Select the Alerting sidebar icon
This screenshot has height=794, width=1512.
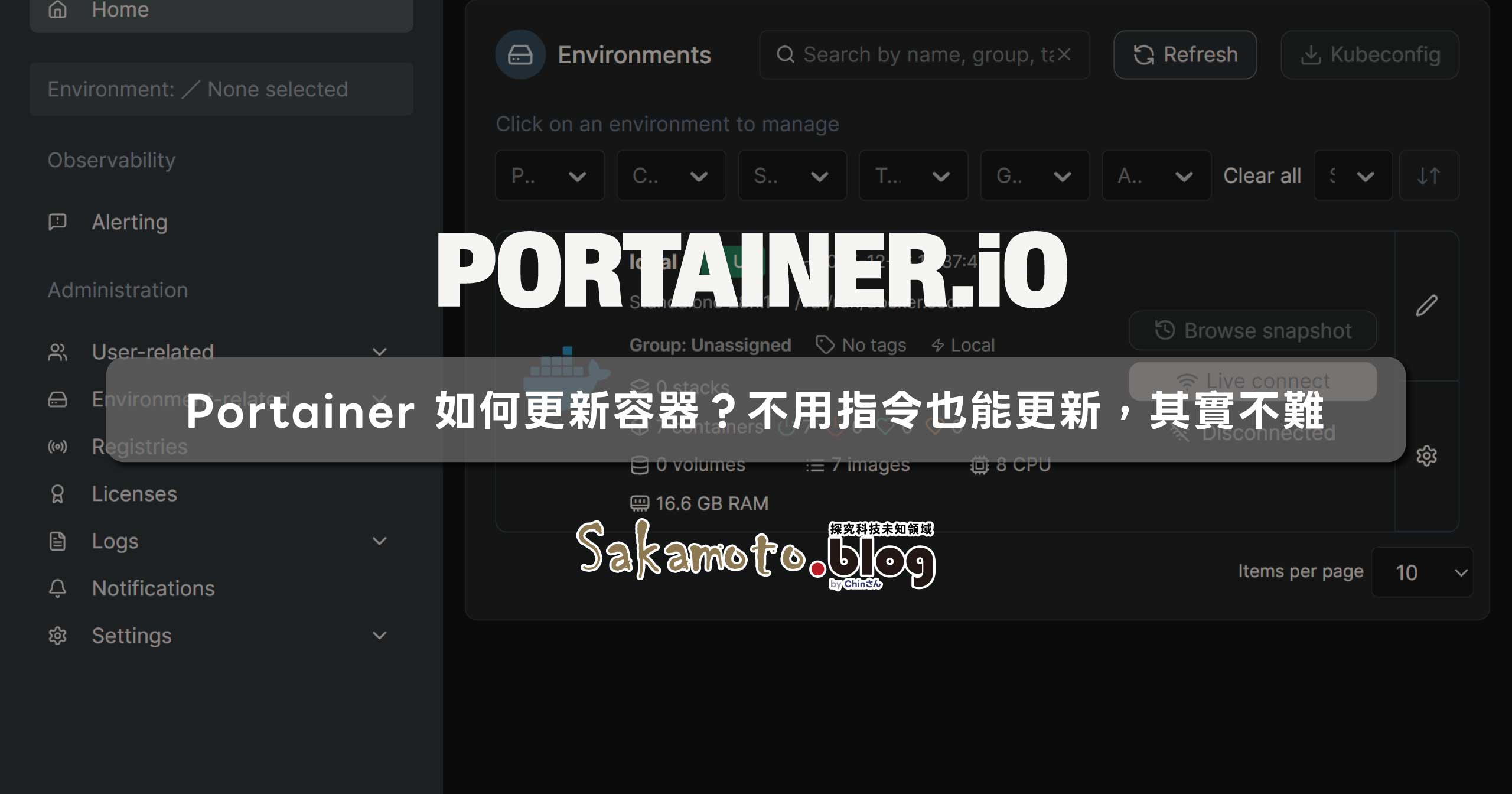point(57,222)
